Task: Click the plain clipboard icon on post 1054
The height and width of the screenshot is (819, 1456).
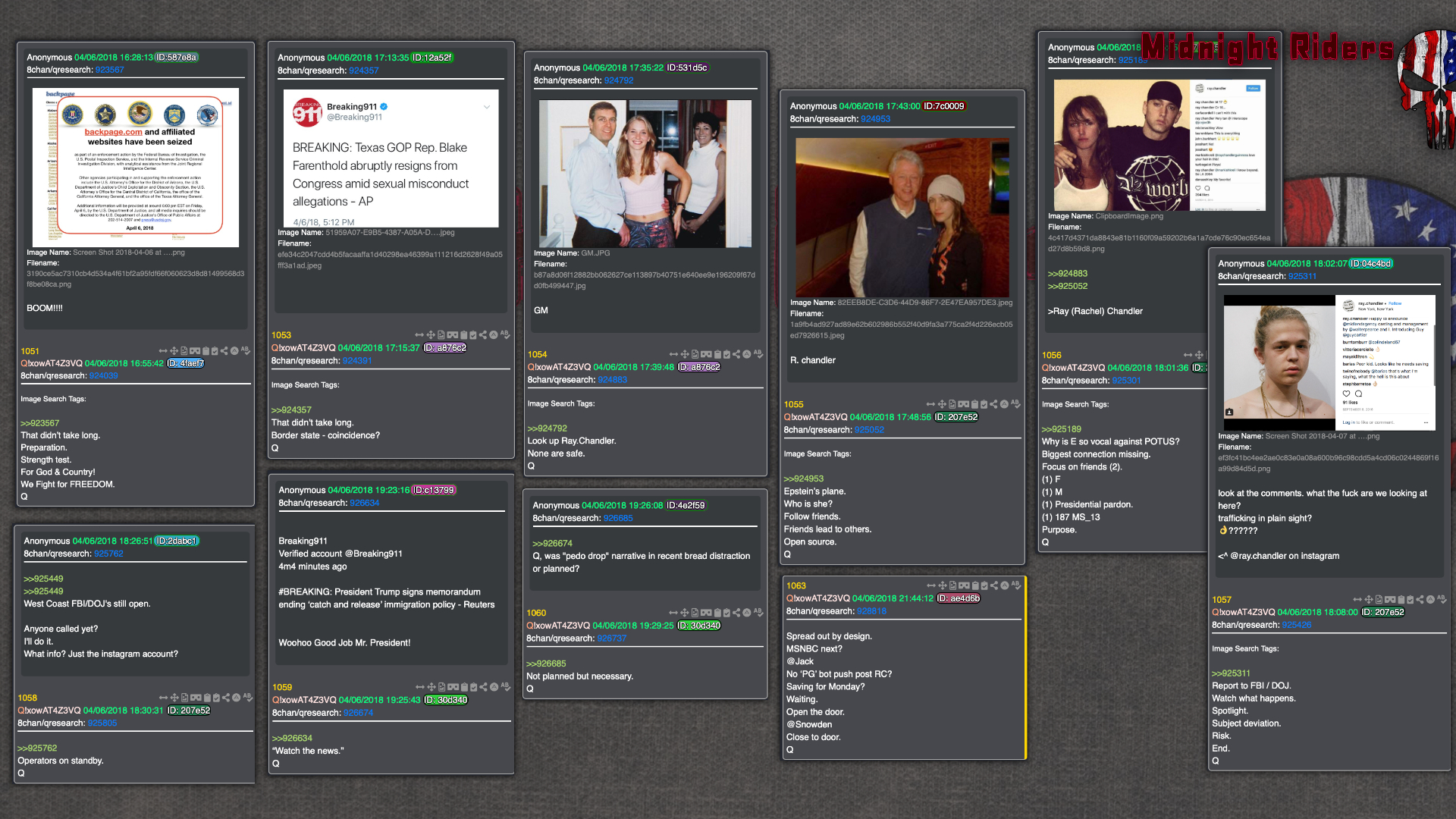Action: (x=717, y=354)
